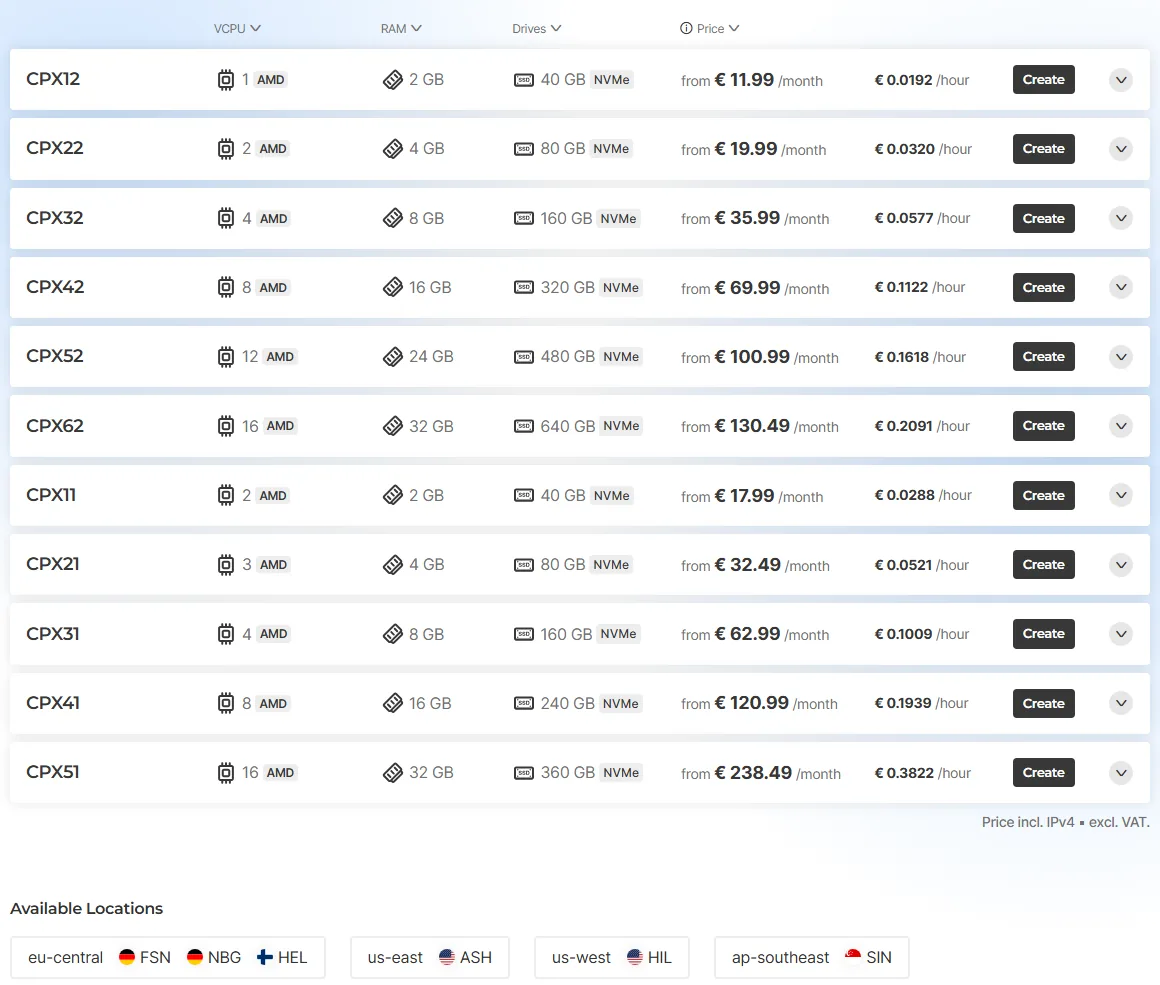Click the German flag next to FSN
The image size is (1160, 985).
coord(127,957)
